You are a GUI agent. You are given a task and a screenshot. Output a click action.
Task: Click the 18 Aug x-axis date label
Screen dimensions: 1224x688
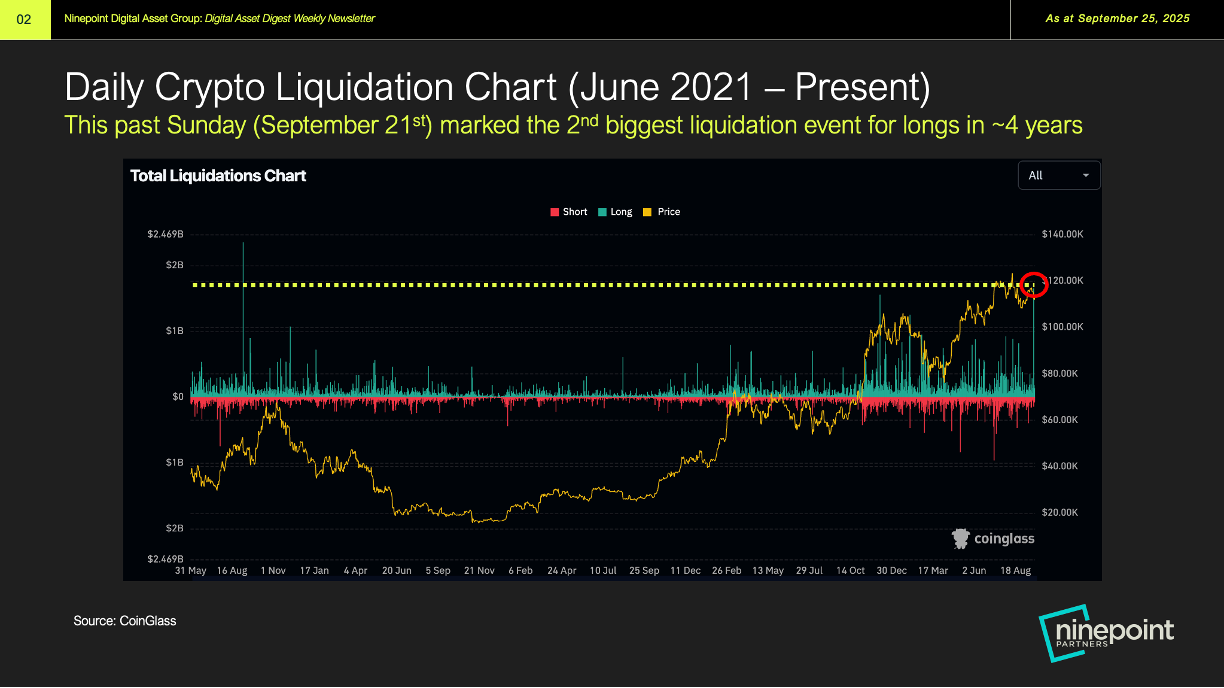[1015, 570]
